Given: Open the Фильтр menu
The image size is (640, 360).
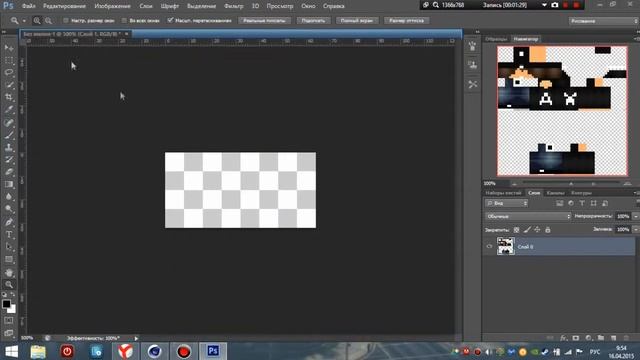Looking at the screenshot, I should (x=233, y=6).
